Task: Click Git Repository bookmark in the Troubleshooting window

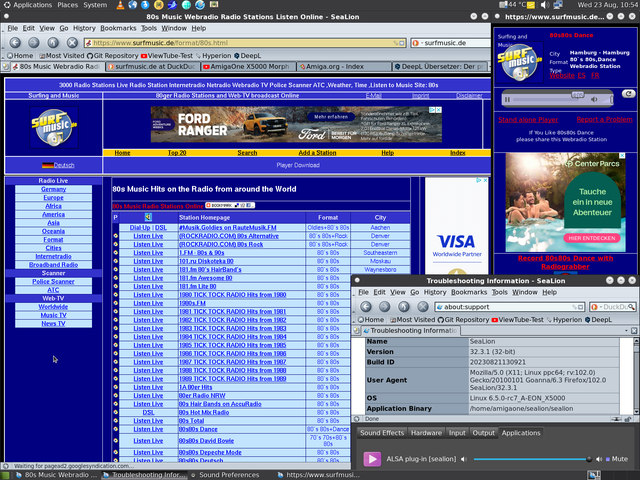Action: (x=463, y=320)
